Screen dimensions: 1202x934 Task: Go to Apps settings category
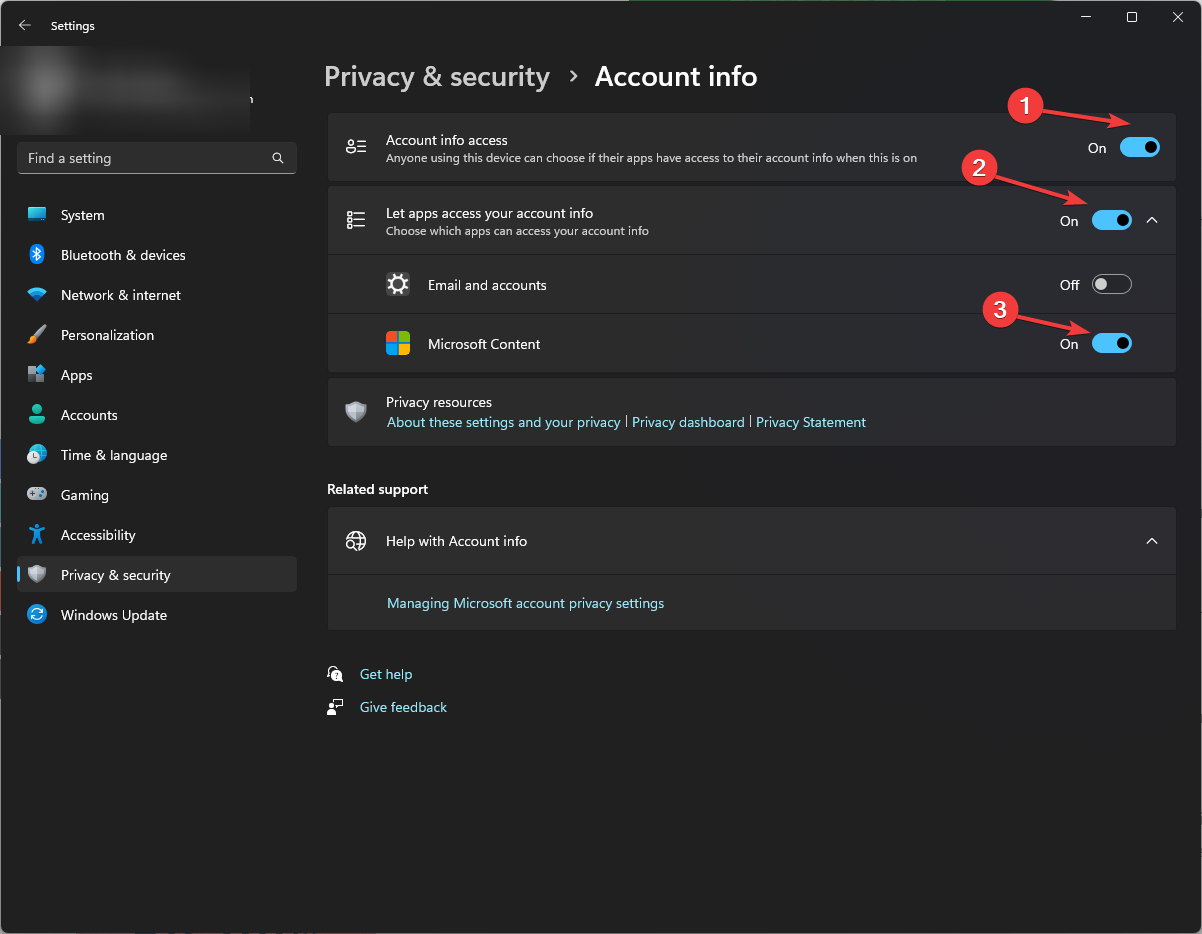[76, 375]
